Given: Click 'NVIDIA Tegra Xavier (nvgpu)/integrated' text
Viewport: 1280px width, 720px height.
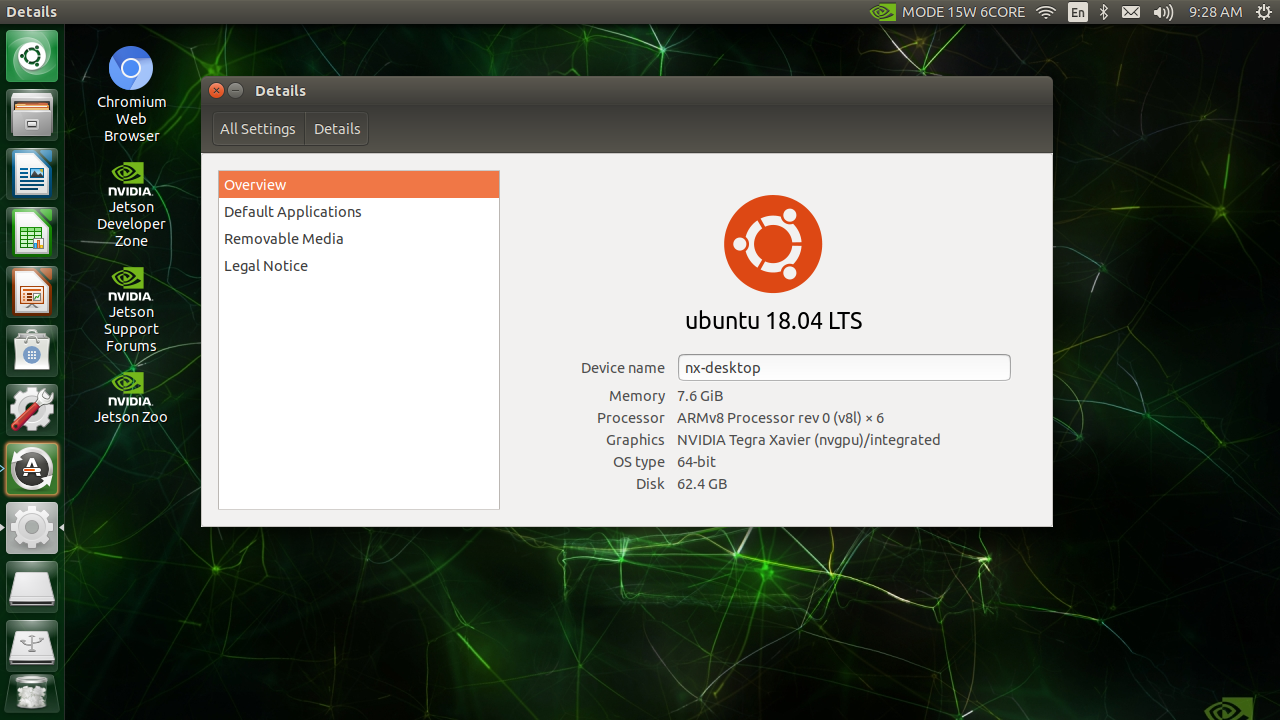Looking at the screenshot, I should click(808, 440).
